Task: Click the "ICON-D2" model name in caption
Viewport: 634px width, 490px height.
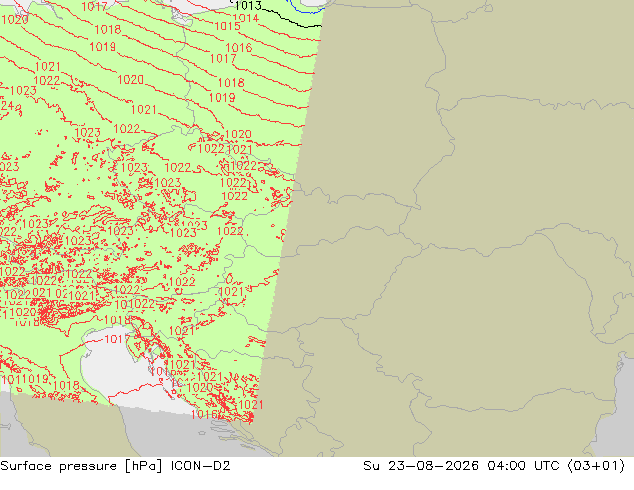Action: point(201,466)
